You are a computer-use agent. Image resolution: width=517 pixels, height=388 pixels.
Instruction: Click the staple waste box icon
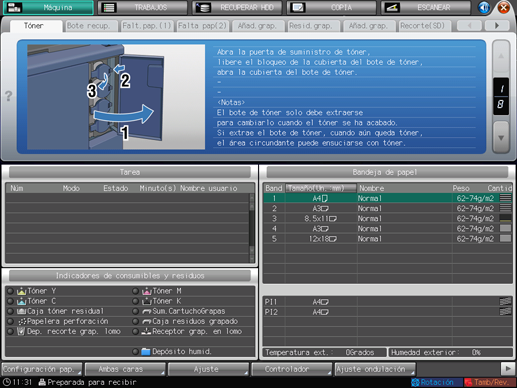pos(147,322)
